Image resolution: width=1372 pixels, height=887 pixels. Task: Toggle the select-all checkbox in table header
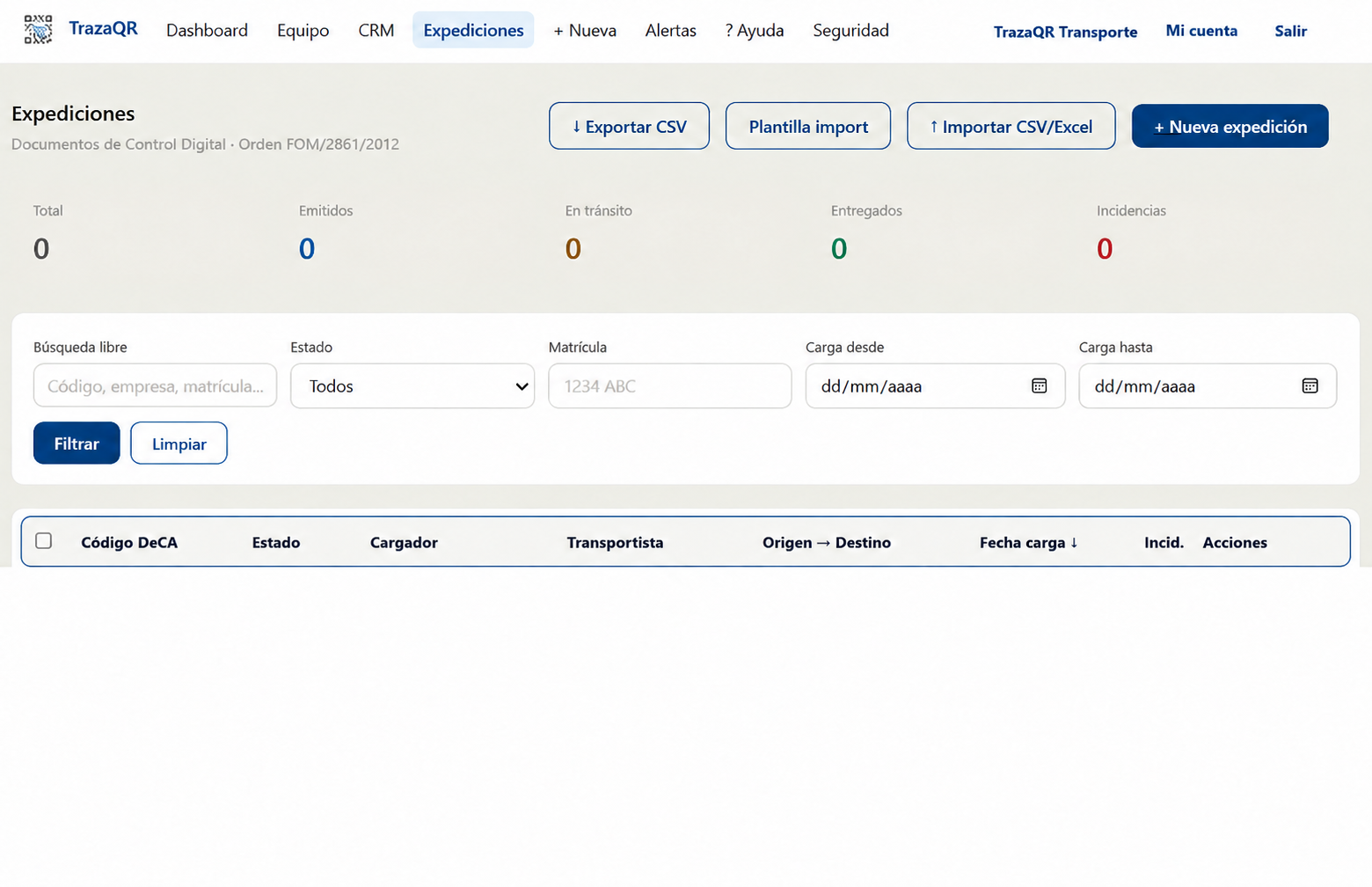click(44, 541)
